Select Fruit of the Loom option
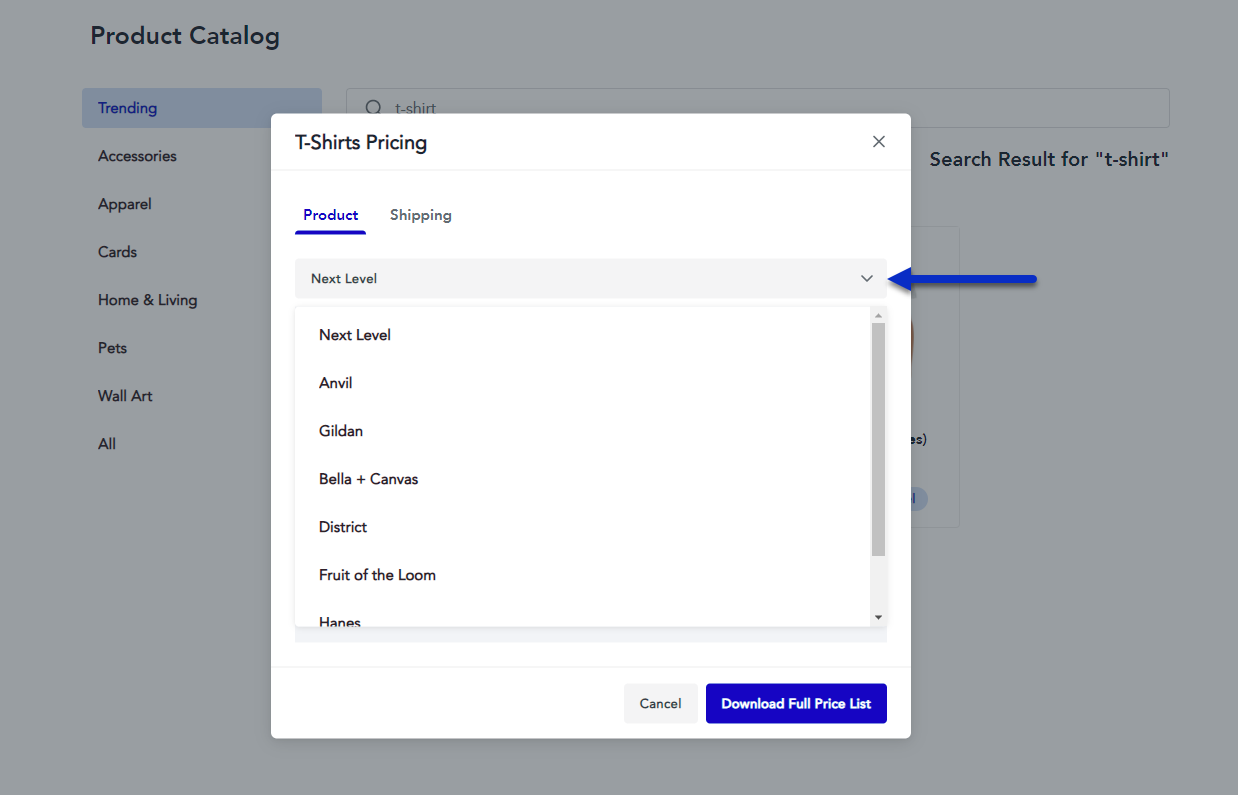The image size is (1238, 795). click(377, 575)
